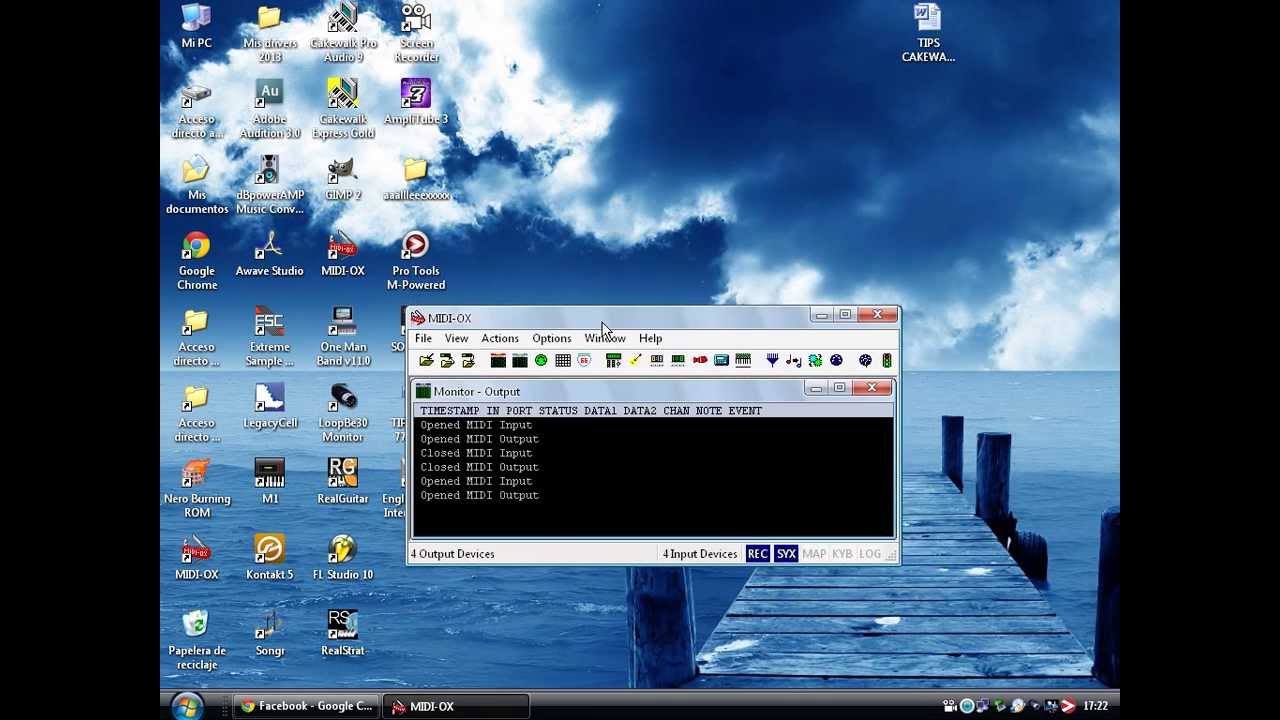Toggle the KYB indicator in status bar
Image resolution: width=1280 pixels, height=720 pixels.
point(842,554)
